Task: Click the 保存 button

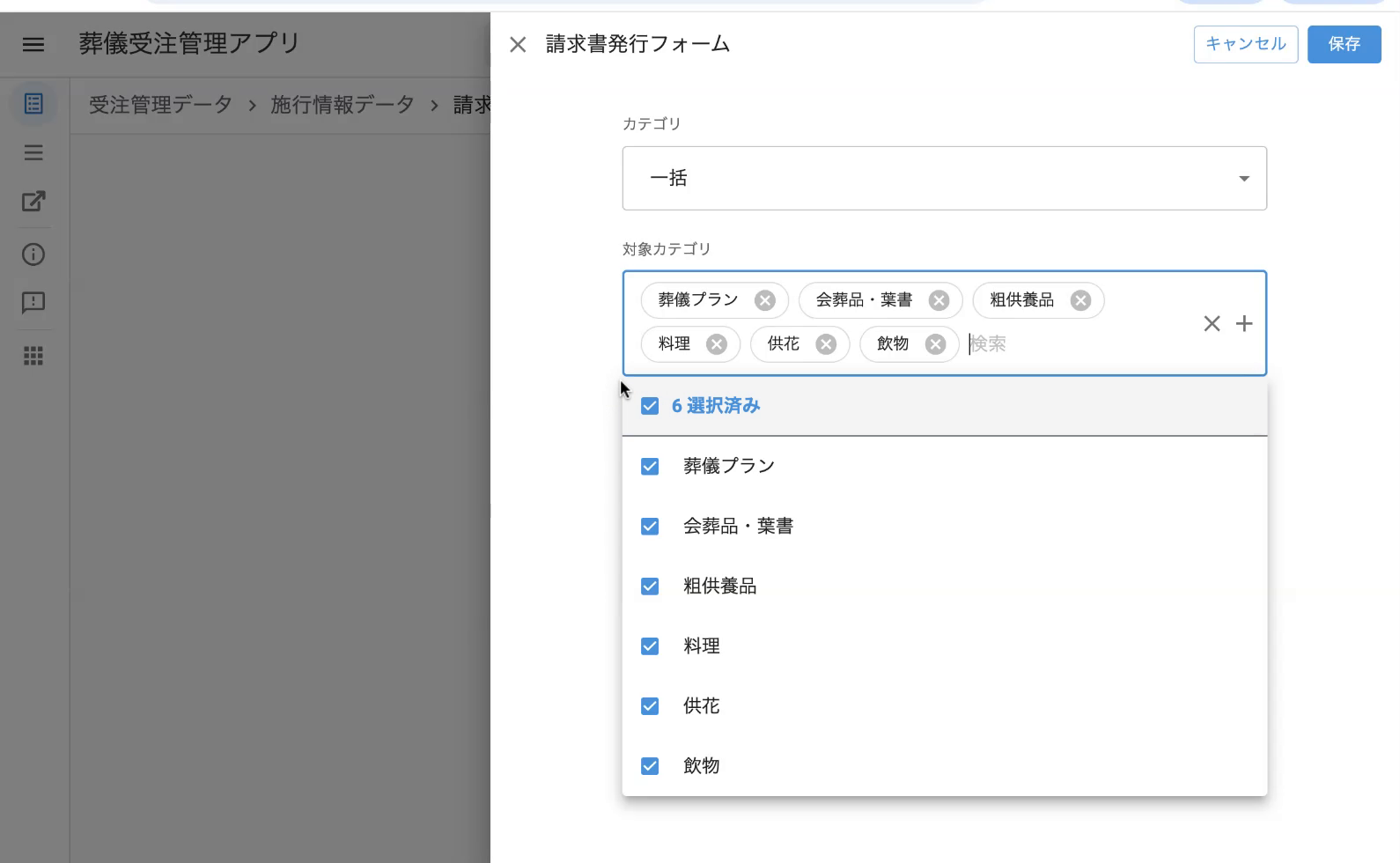Action: [1344, 44]
